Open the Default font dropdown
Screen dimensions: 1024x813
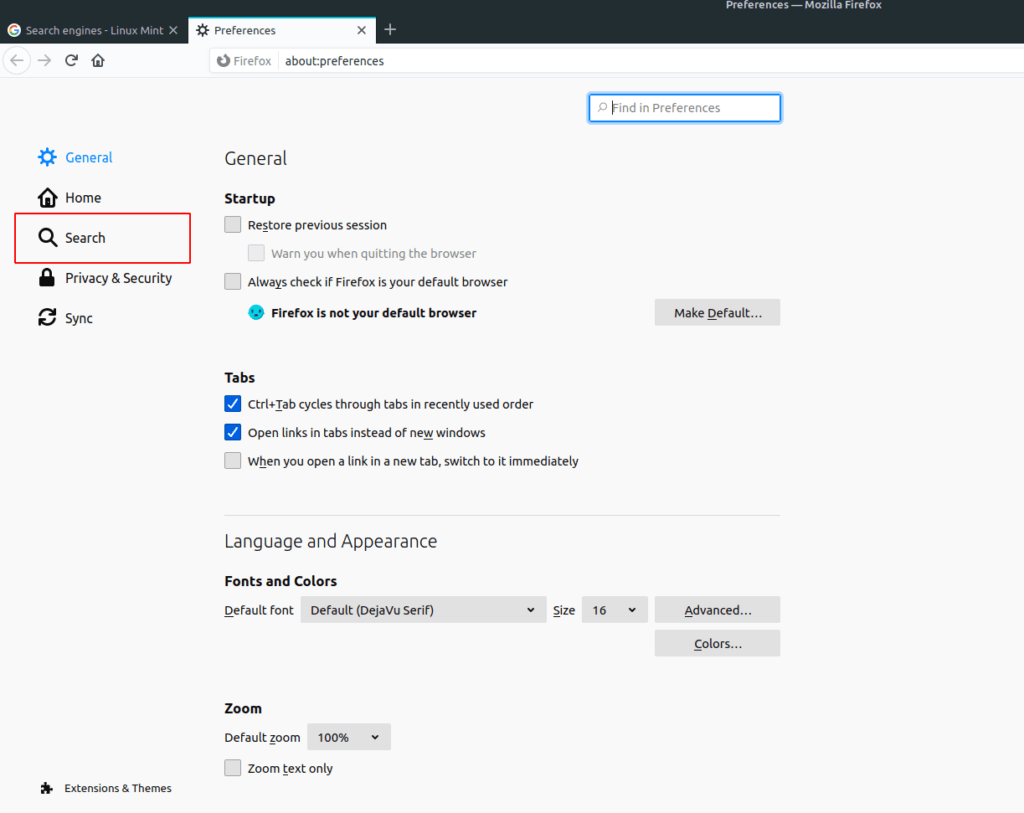point(423,610)
